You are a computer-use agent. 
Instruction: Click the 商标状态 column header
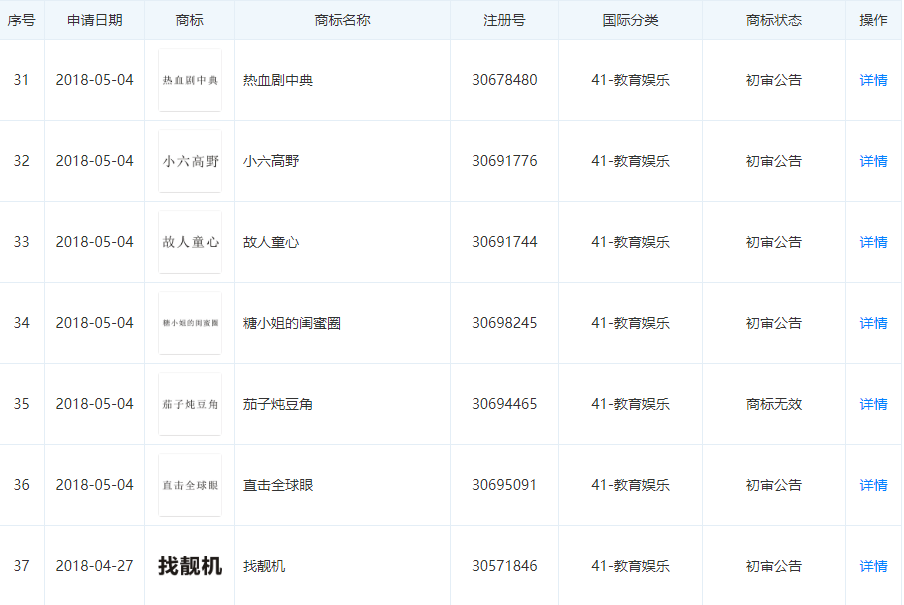(x=774, y=20)
